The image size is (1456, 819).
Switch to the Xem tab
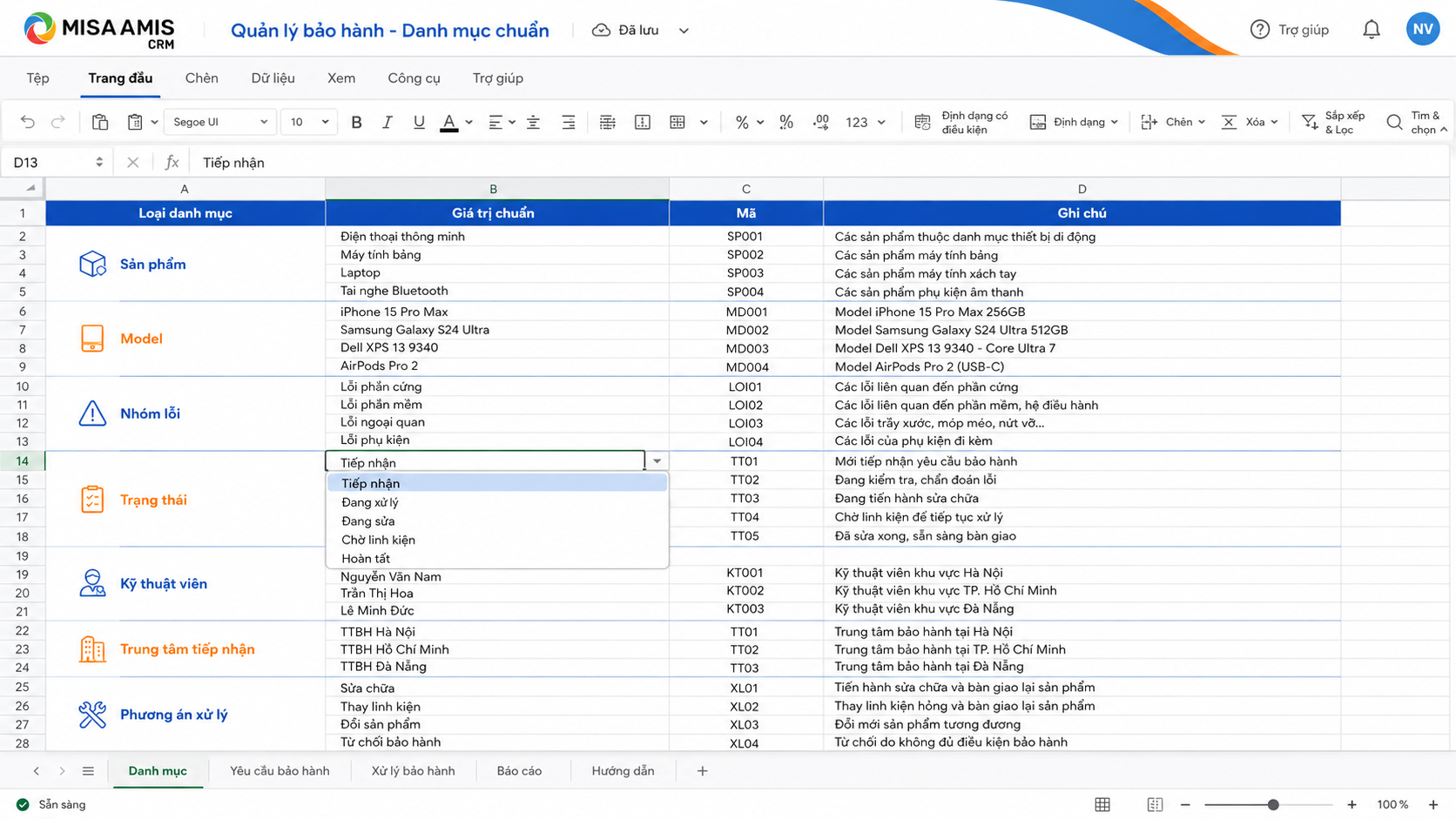(340, 78)
